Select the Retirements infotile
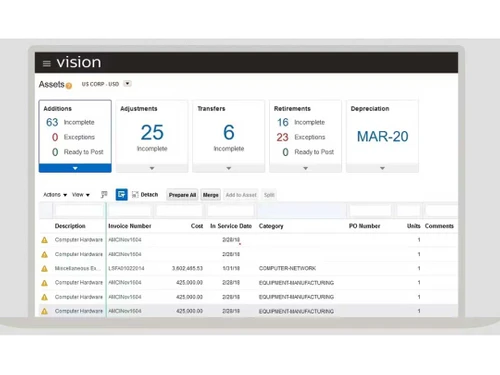The width and height of the screenshot is (500, 375). [x=305, y=136]
